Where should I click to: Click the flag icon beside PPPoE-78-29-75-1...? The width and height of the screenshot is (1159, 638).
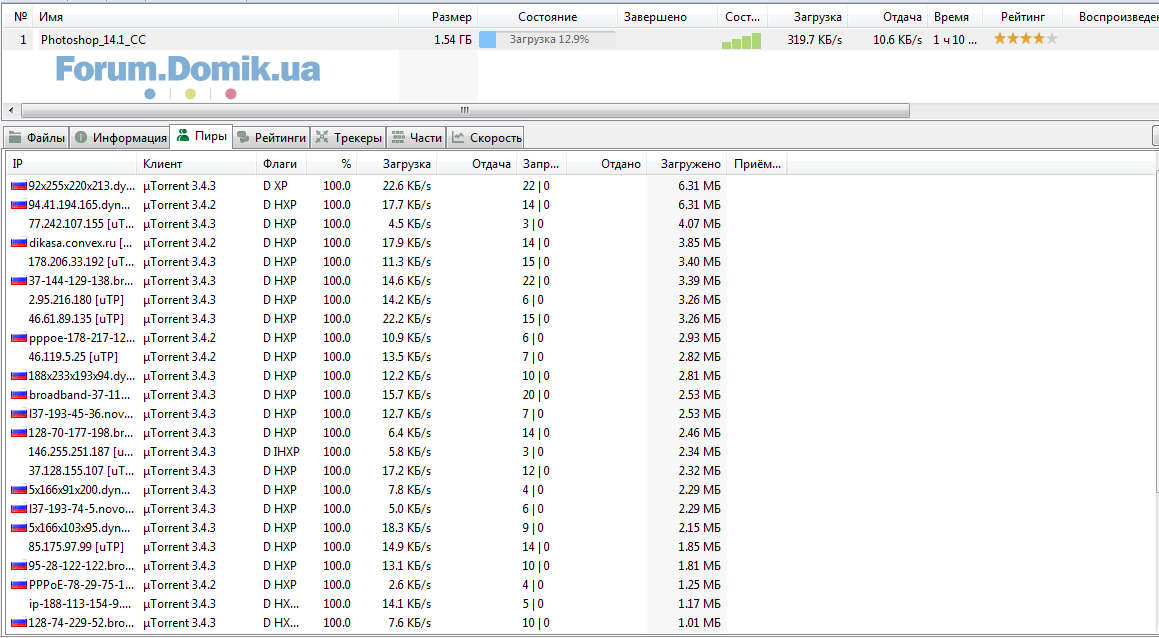[19, 585]
